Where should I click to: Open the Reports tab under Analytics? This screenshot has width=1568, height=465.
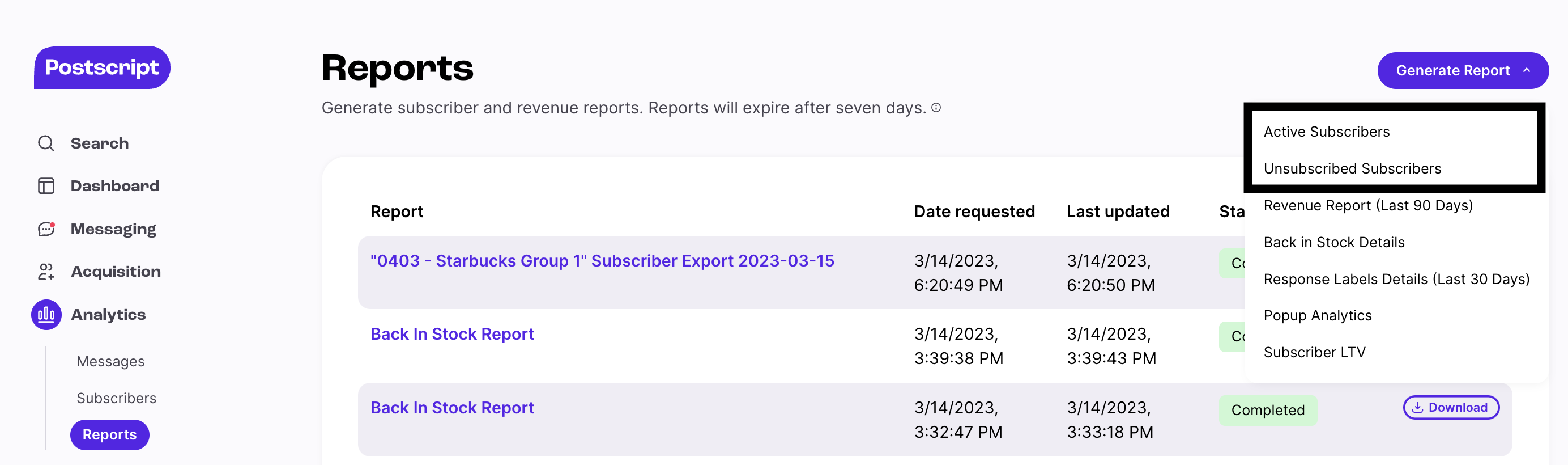coord(109,434)
